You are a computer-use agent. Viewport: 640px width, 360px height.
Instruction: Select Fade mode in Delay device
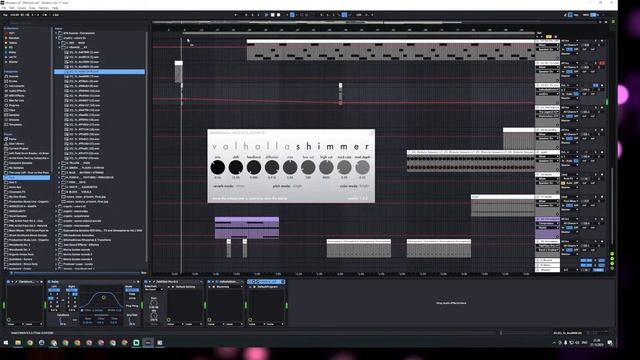point(132,294)
